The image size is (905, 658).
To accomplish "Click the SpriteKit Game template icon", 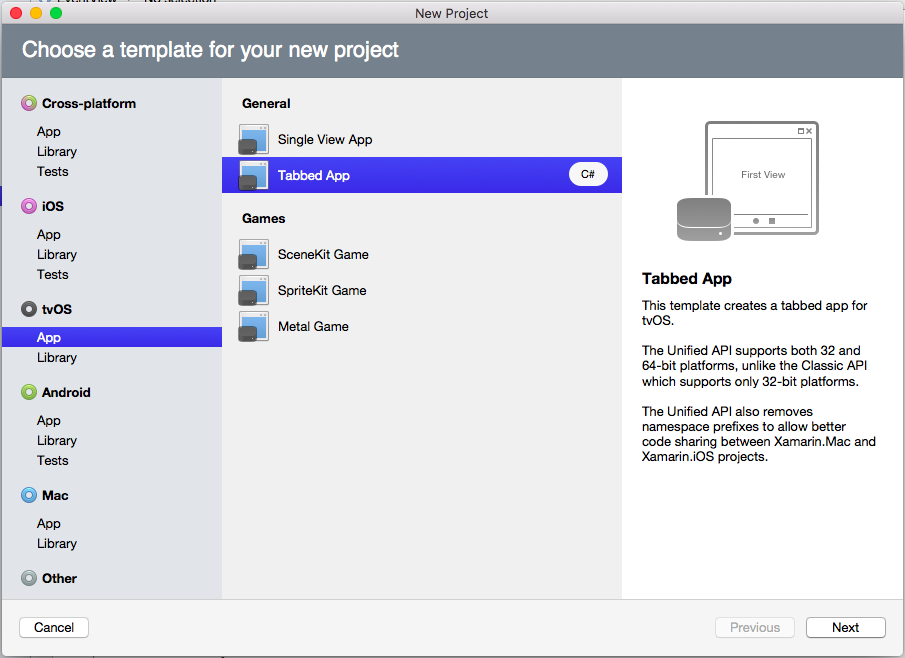I will click(253, 290).
